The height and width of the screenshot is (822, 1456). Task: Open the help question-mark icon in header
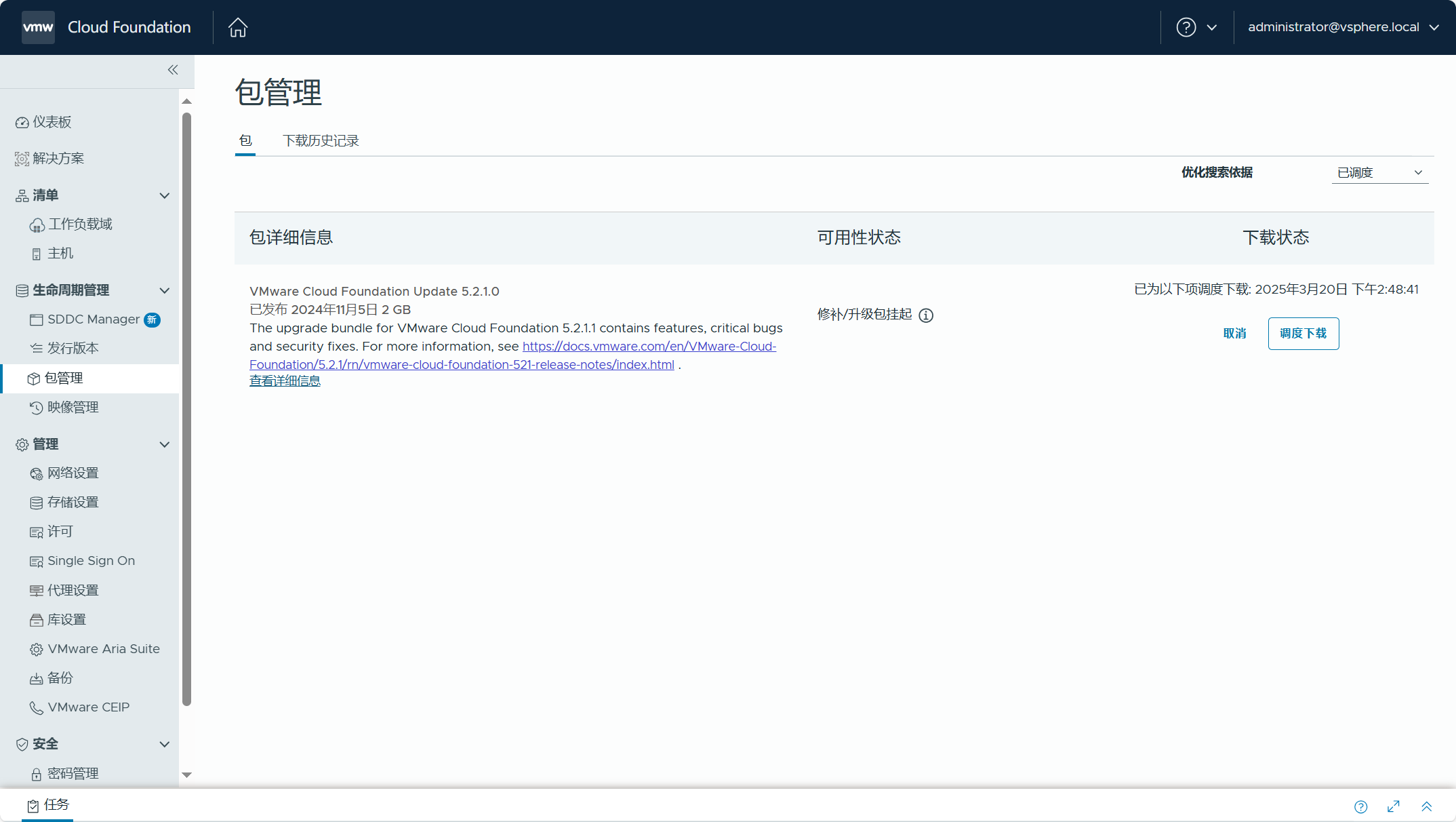[1186, 27]
